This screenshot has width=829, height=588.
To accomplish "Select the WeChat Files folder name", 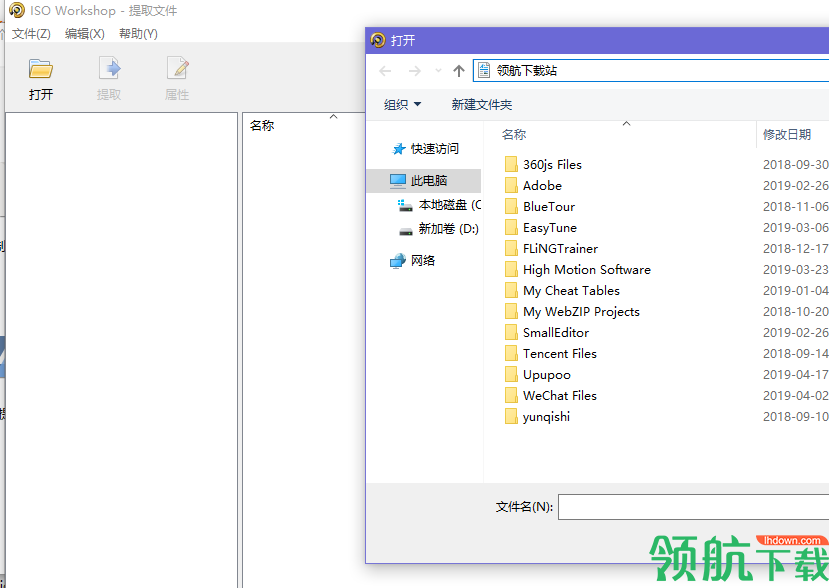I will pyautogui.click(x=559, y=396).
